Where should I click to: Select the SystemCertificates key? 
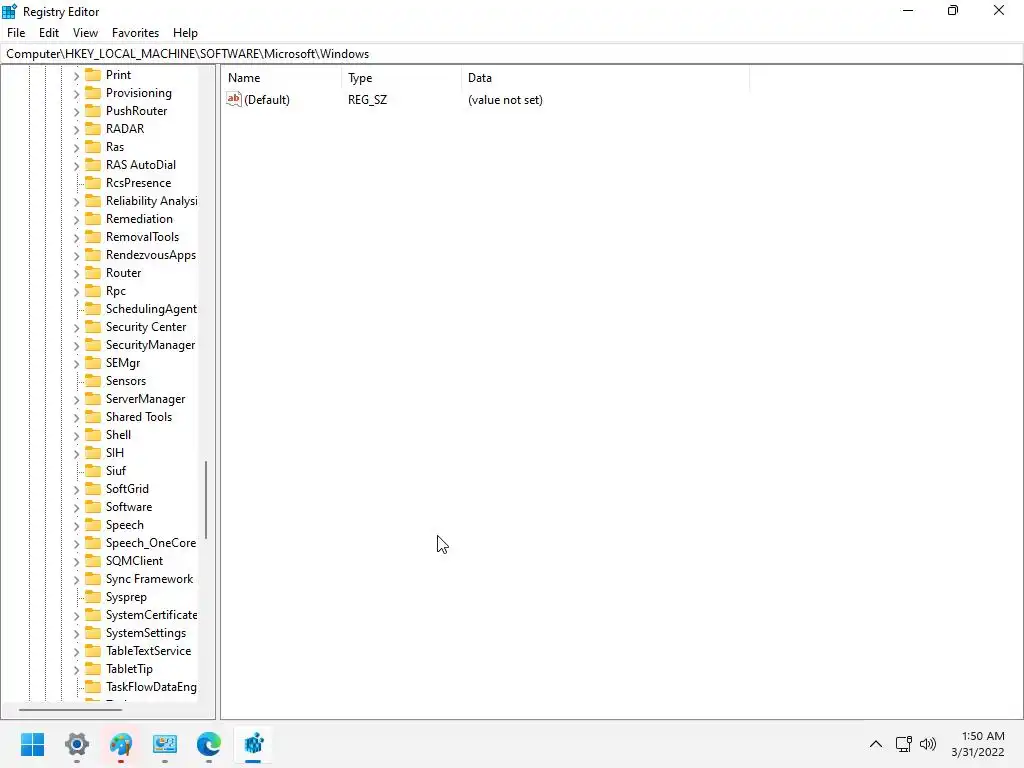[152, 615]
